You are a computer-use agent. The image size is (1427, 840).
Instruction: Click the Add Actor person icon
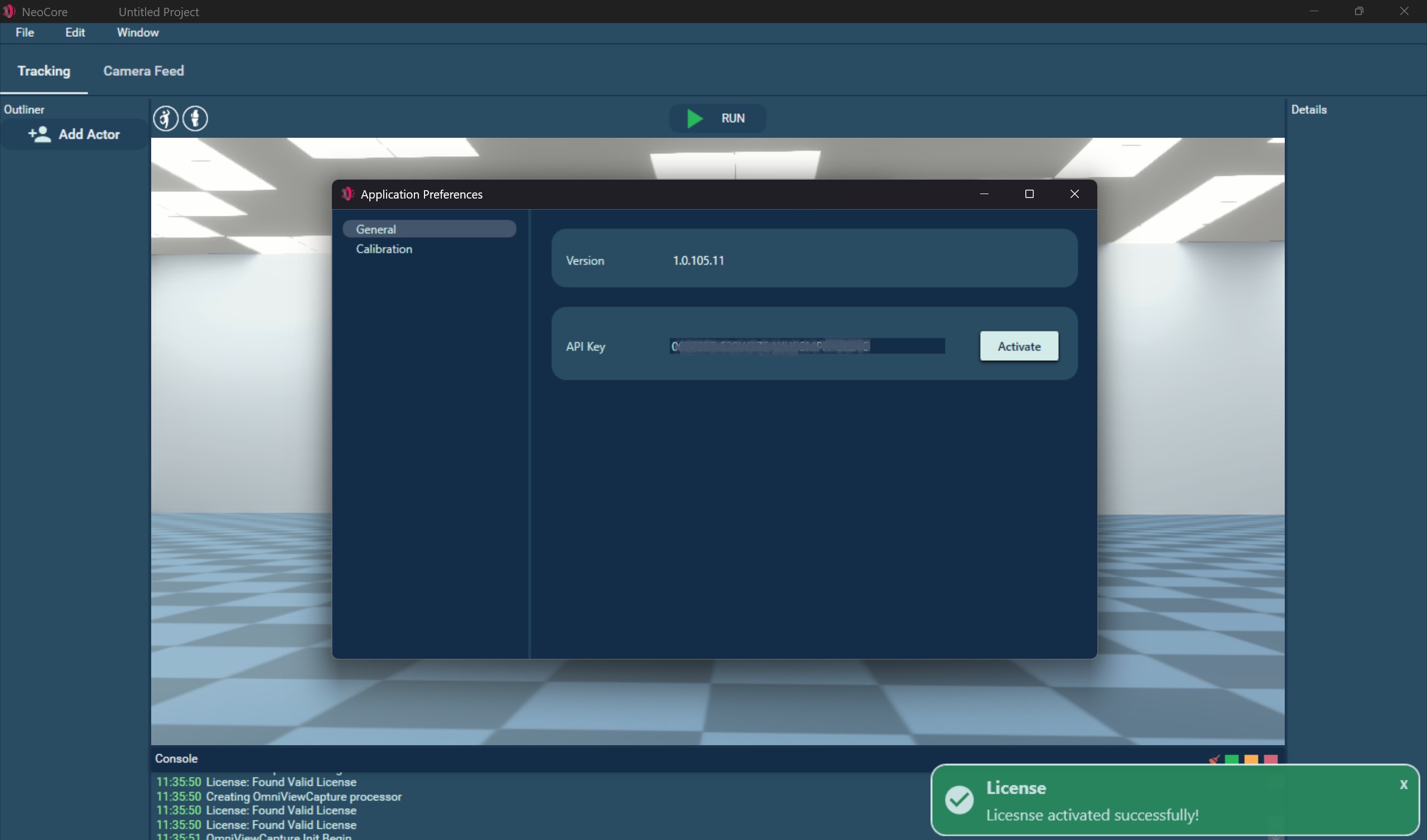coord(40,134)
